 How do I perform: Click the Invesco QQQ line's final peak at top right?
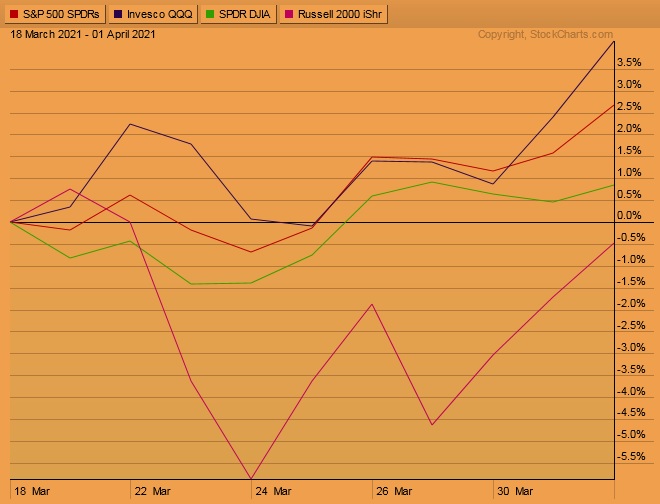click(x=614, y=42)
